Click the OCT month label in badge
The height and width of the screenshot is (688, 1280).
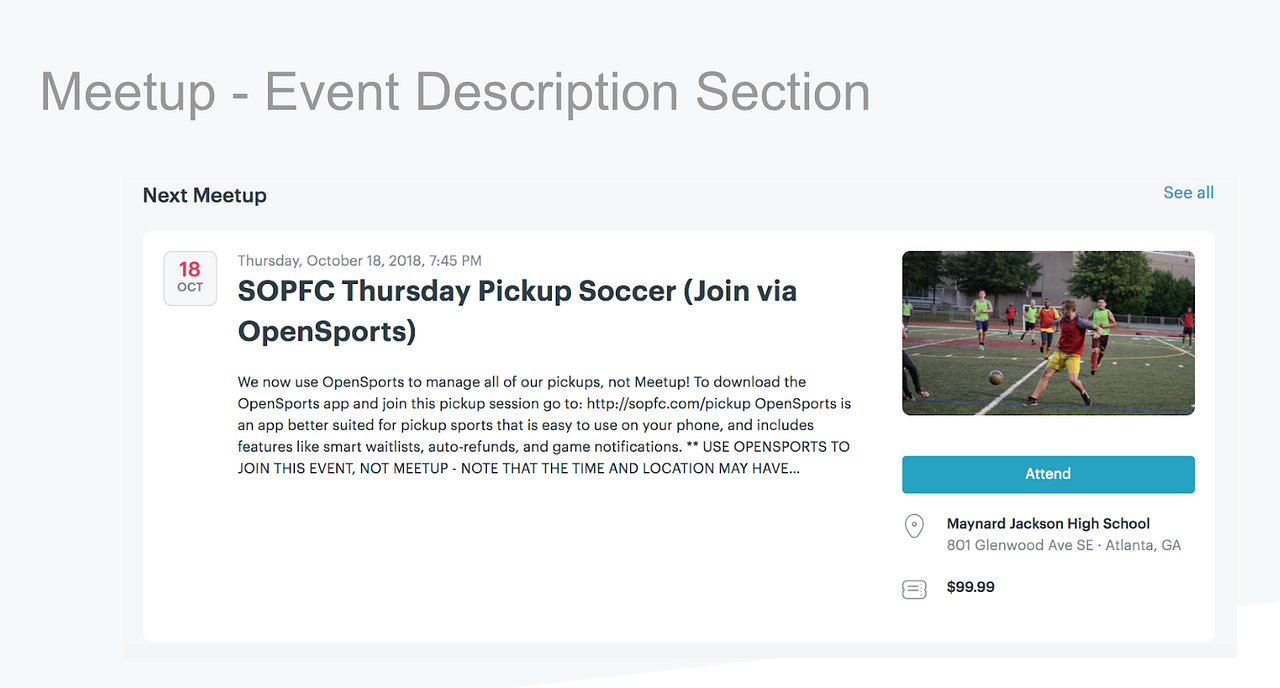pos(190,288)
